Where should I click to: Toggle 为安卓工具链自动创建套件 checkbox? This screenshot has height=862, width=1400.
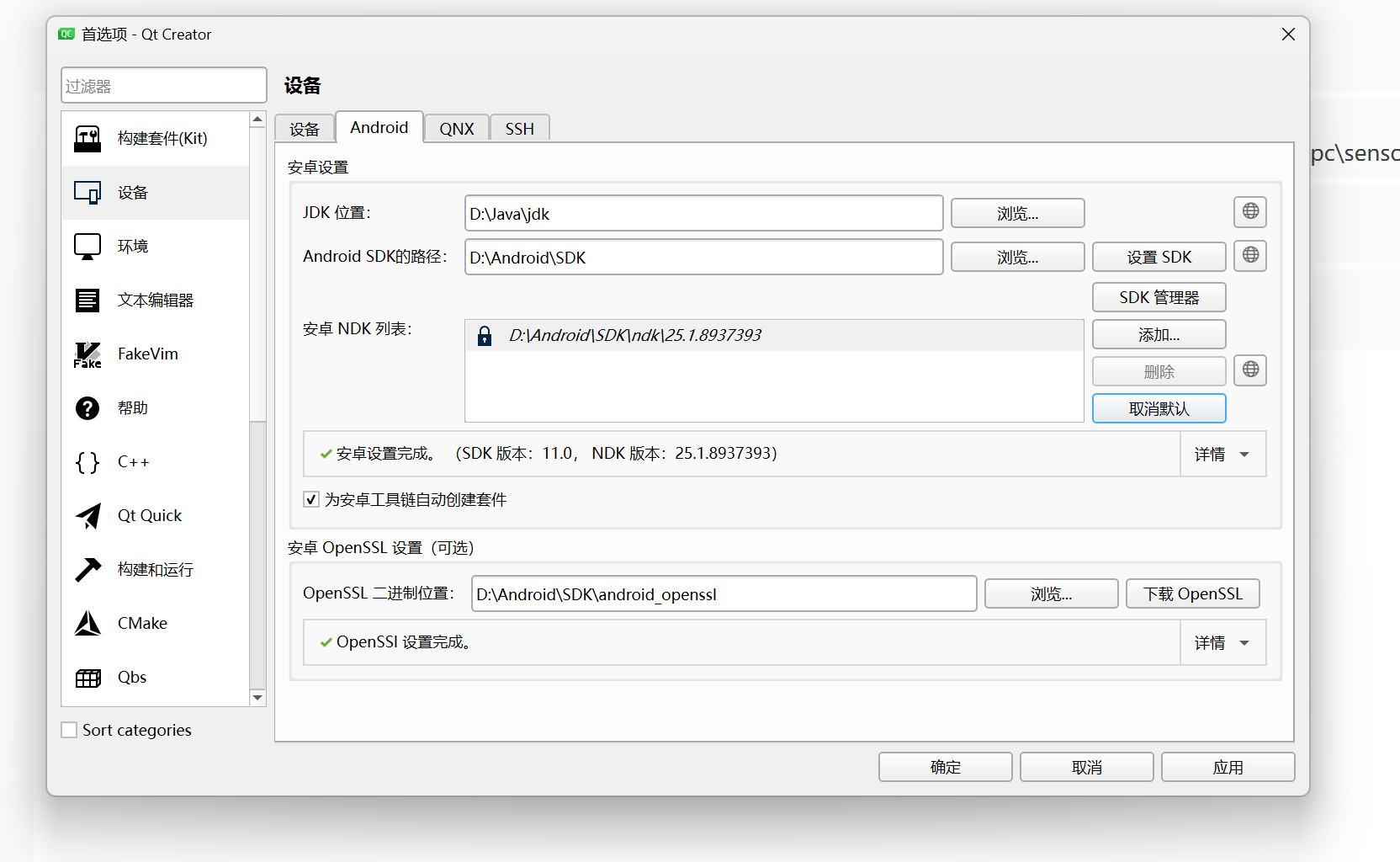click(x=311, y=499)
